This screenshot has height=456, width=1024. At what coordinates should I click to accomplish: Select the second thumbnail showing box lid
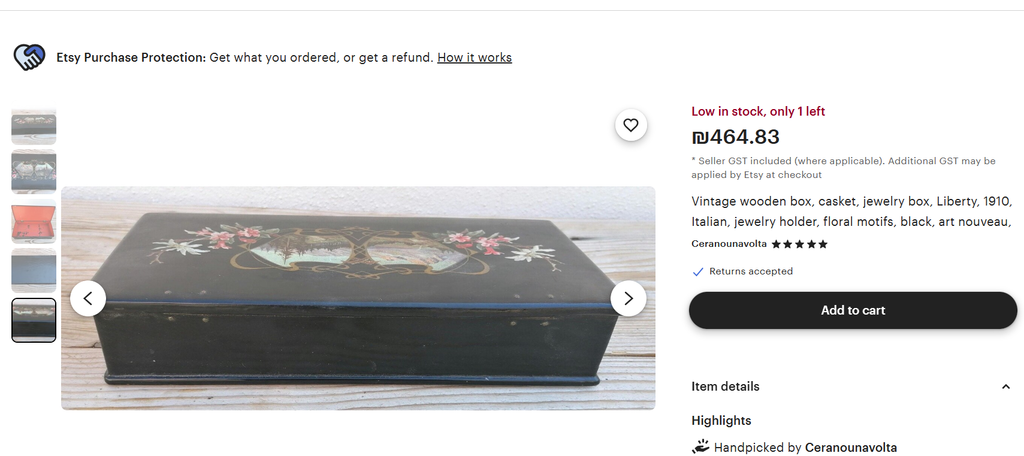[34, 172]
